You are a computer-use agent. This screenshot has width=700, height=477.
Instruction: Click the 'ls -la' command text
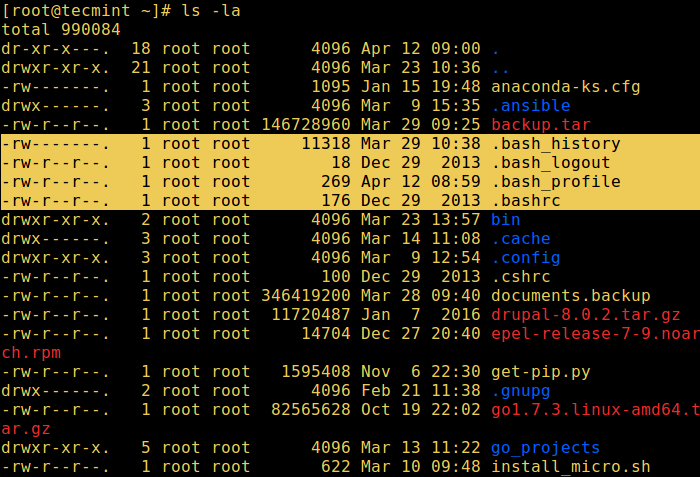209,11
